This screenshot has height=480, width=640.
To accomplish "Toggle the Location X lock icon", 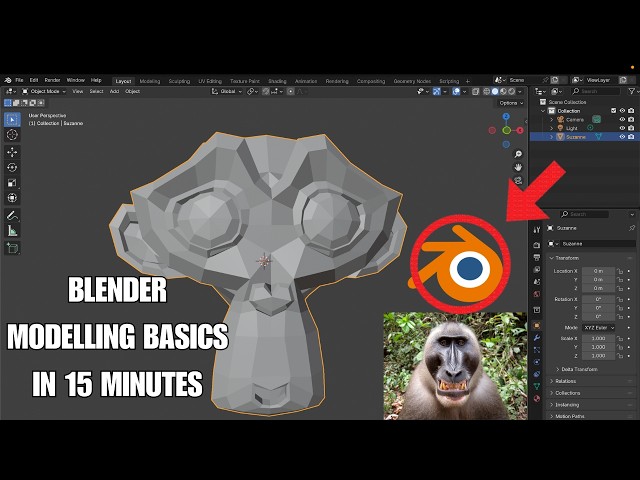I will coord(620,271).
